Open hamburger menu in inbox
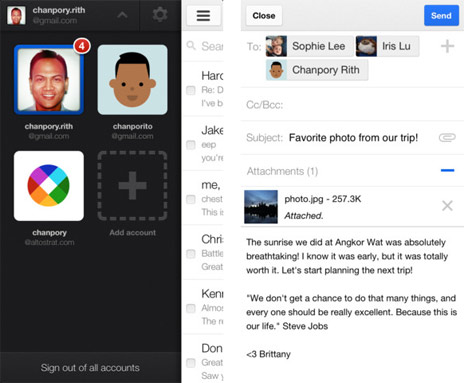This screenshot has height=383, width=464. [x=203, y=16]
